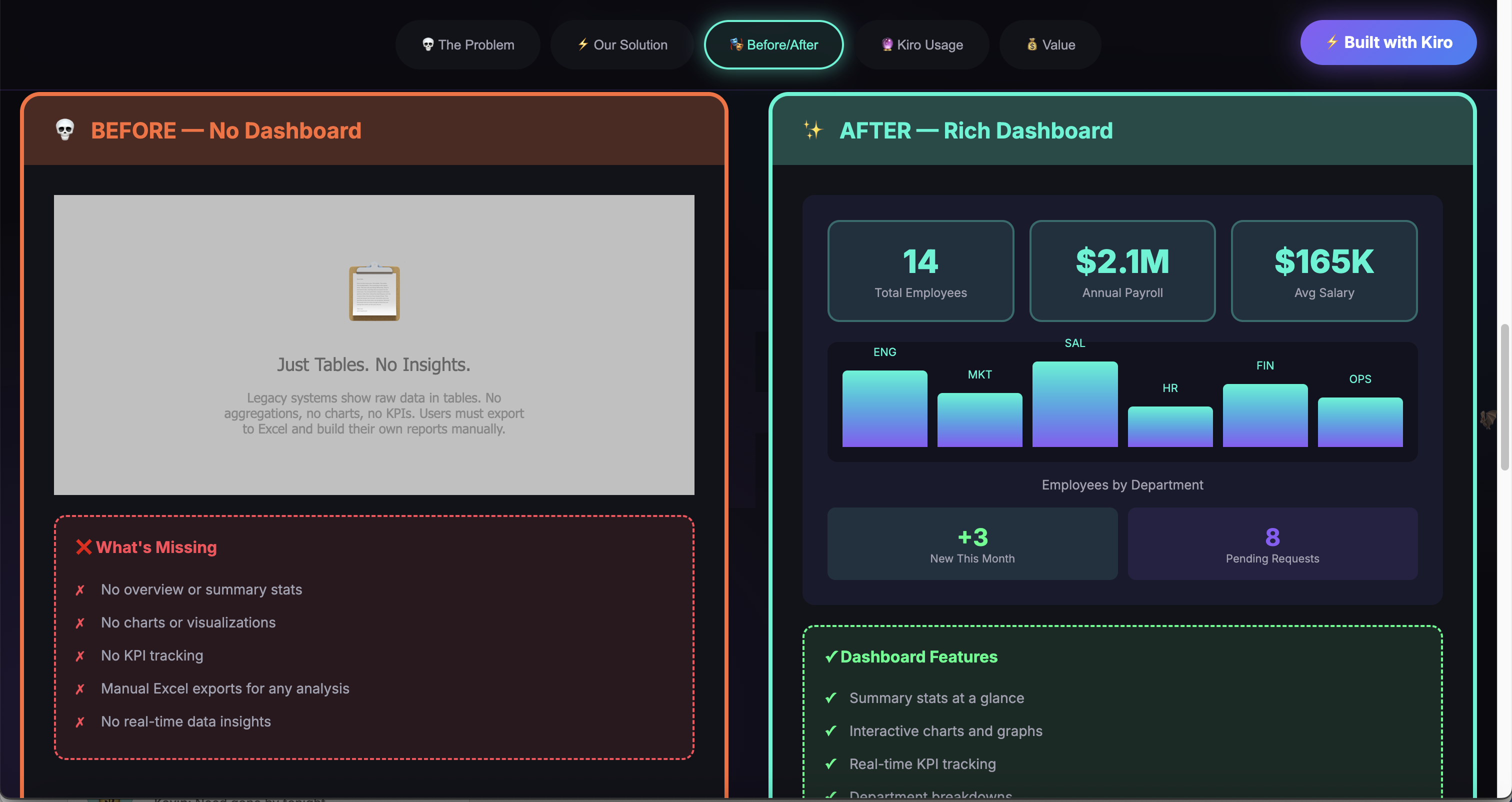The width and height of the screenshot is (1512, 802).
Task: Click the Pending Requests card
Action: pos(1272,543)
